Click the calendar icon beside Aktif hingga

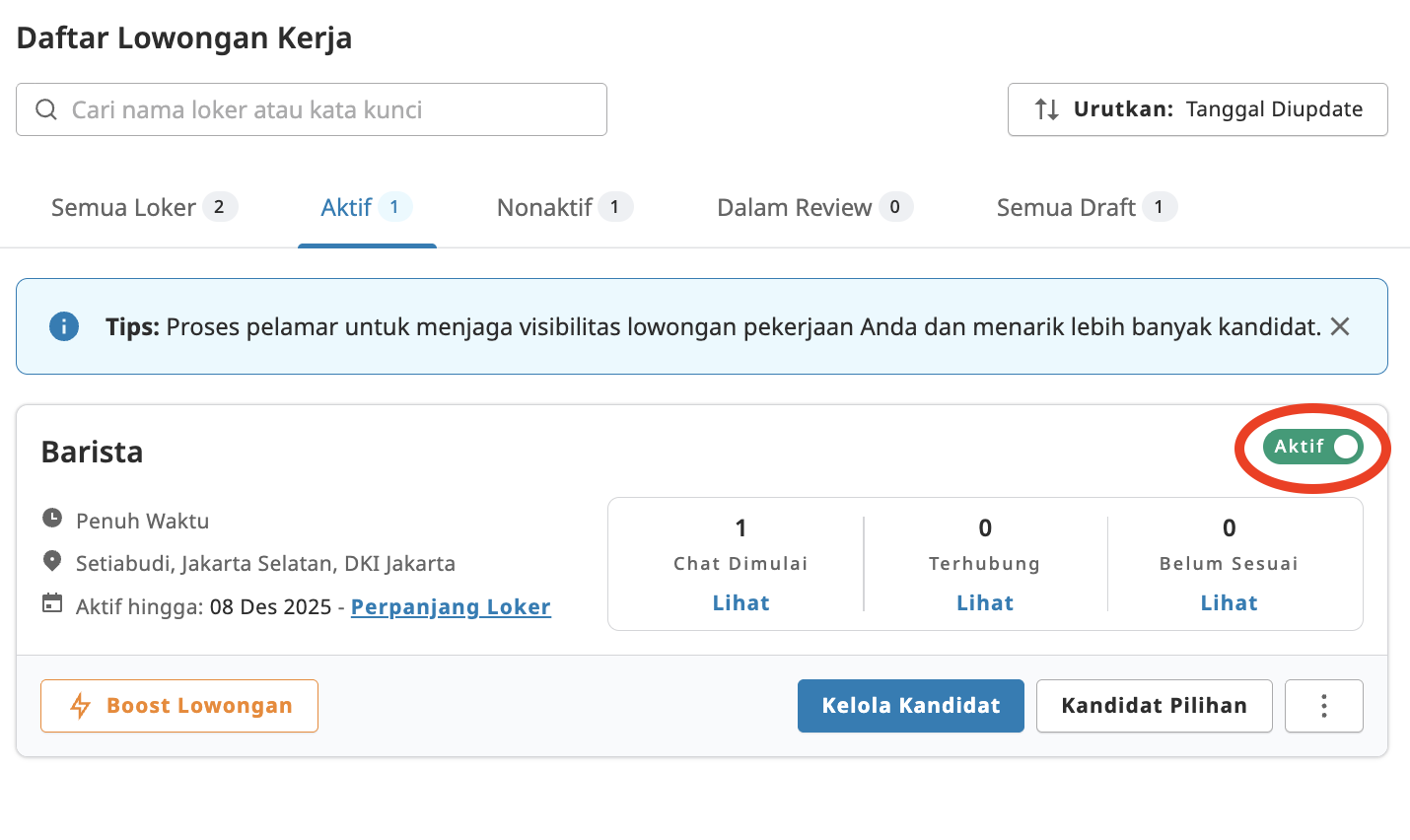[51, 605]
